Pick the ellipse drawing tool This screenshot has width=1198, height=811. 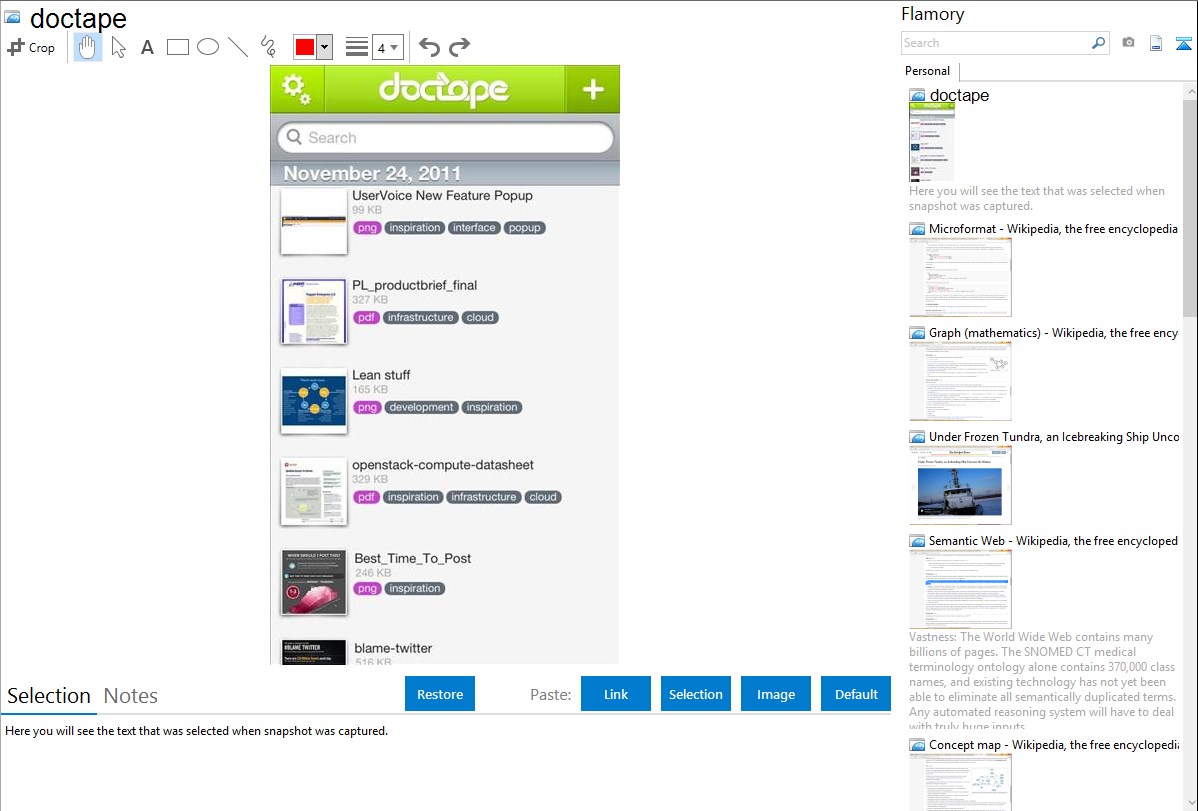[x=208, y=47]
